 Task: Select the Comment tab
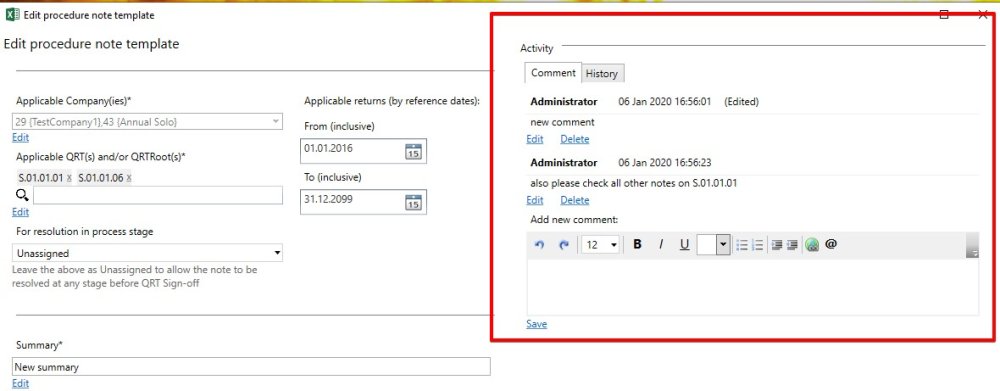point(553,73)
